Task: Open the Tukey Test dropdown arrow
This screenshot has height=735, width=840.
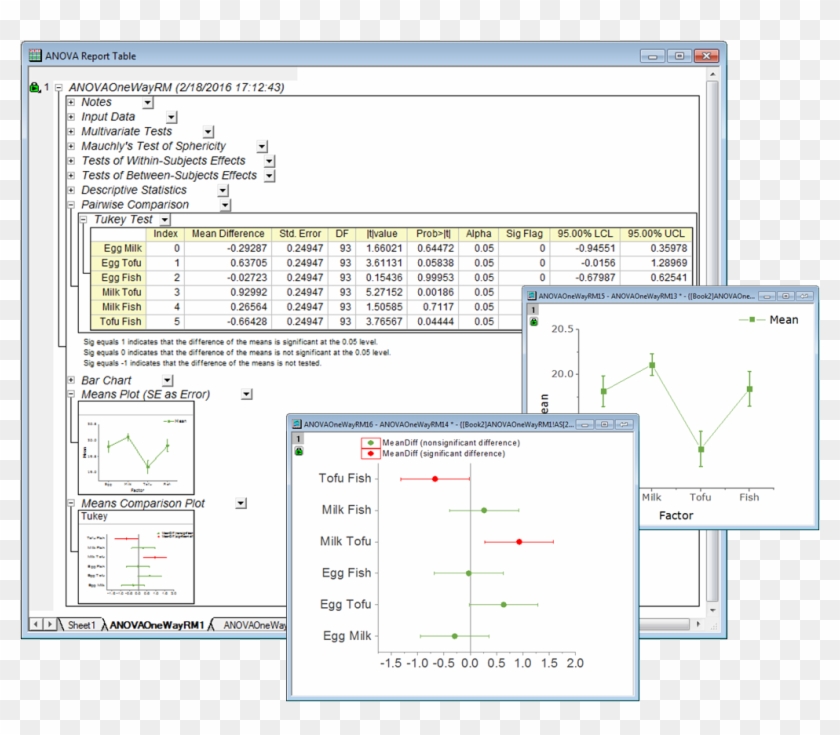Action: pos(164,219)
